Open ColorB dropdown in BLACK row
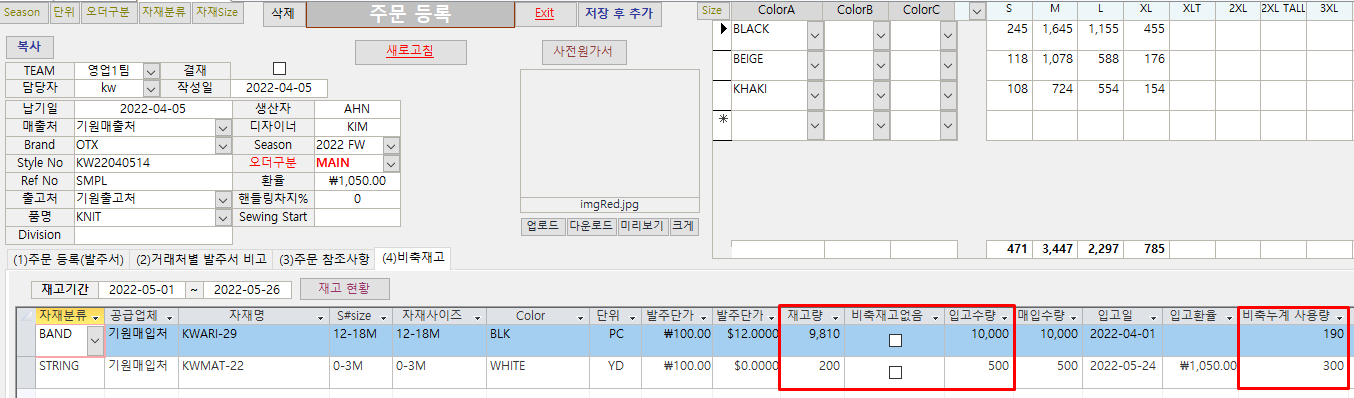The height and width of the screenshot is (398, 1354). tap(881, 35)
